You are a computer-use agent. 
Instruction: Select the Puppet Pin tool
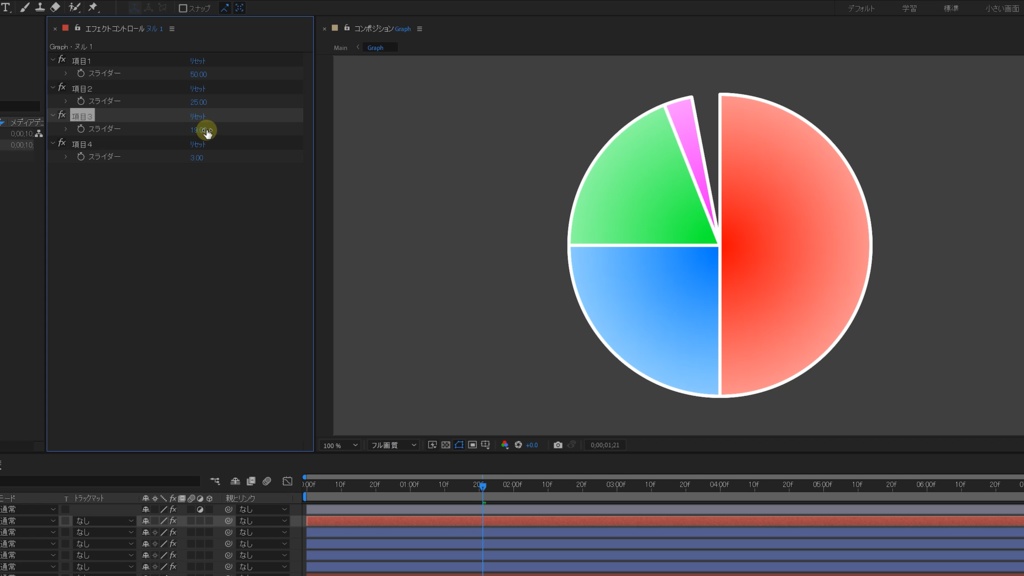(93, 7)
